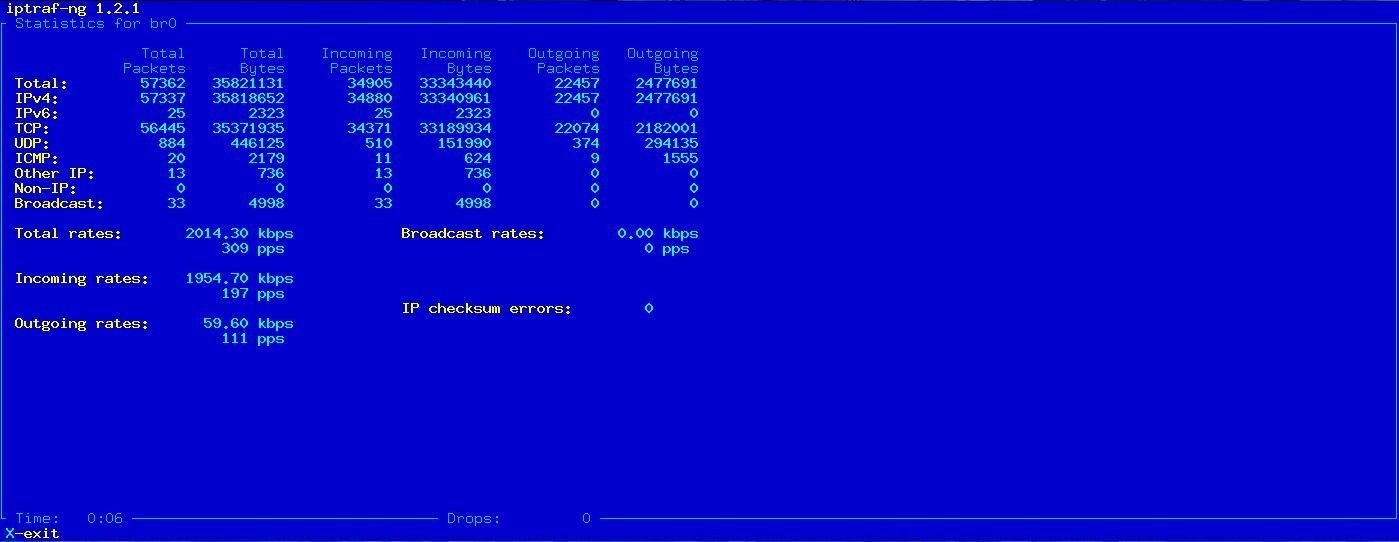This screenshot has width=1399, height=542.
Task: Click incoming packets value 34905
Action: 370,83
